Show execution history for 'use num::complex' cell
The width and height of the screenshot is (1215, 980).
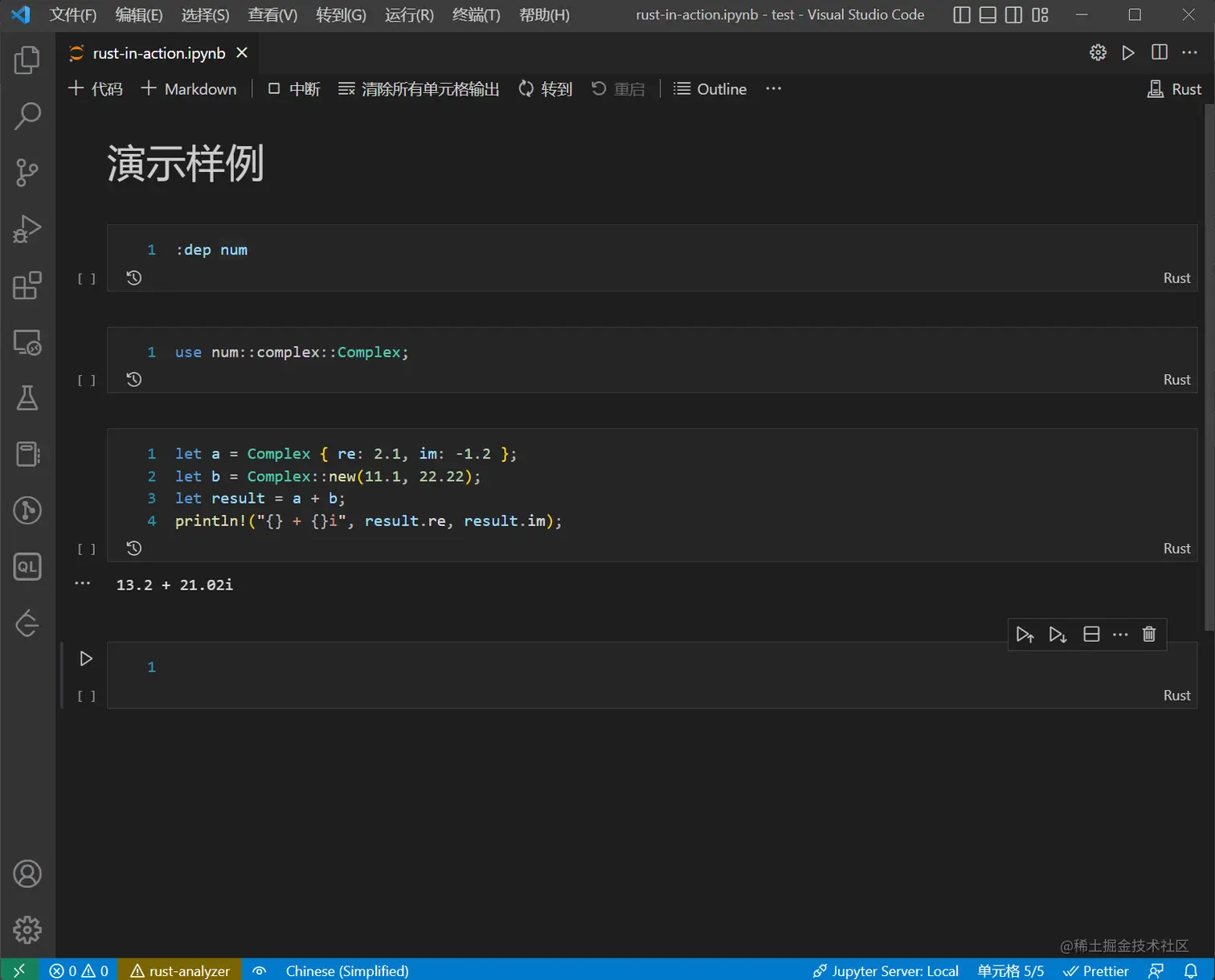pos(134,379)
